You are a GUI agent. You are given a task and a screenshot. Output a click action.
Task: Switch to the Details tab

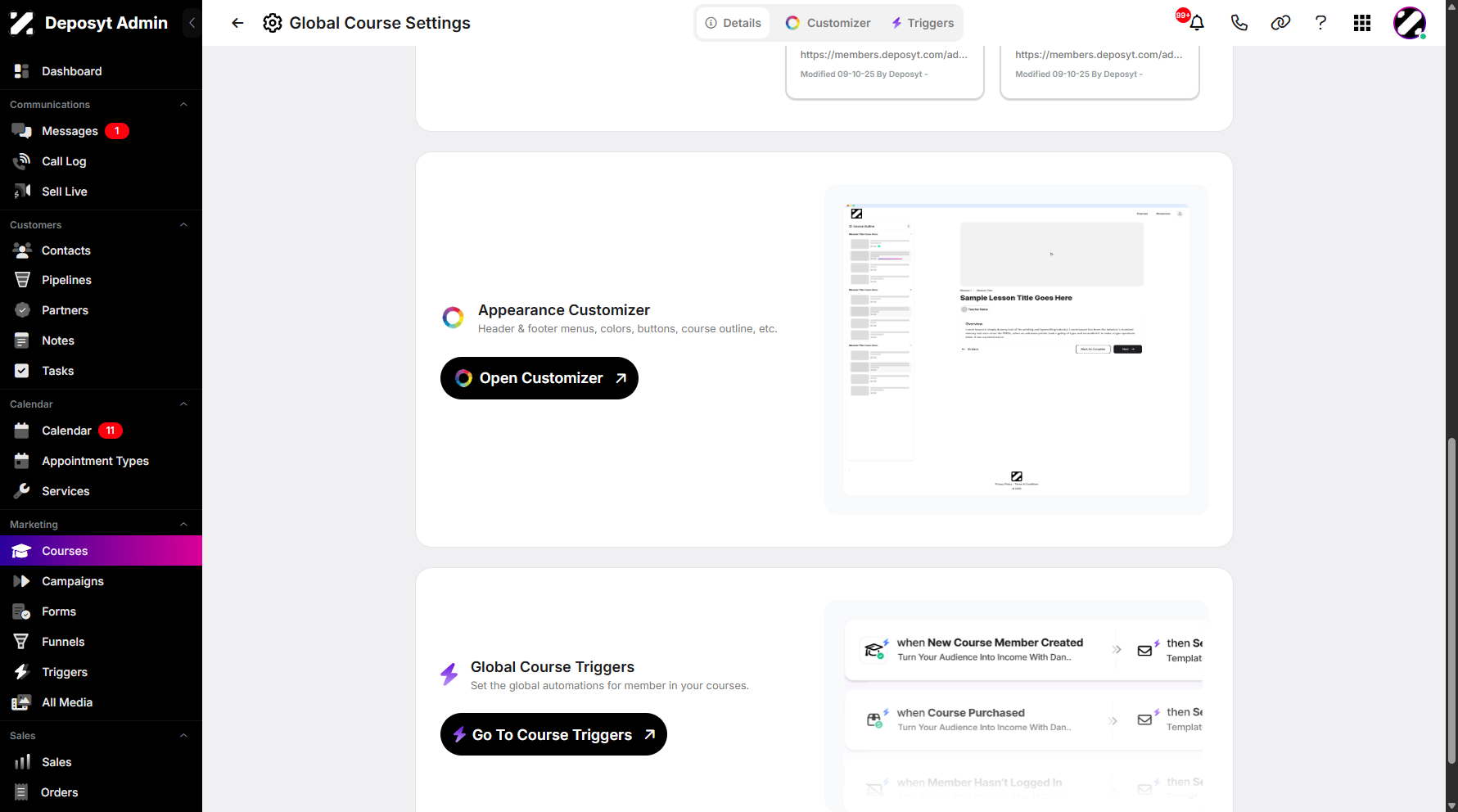[x=734, y=23]
